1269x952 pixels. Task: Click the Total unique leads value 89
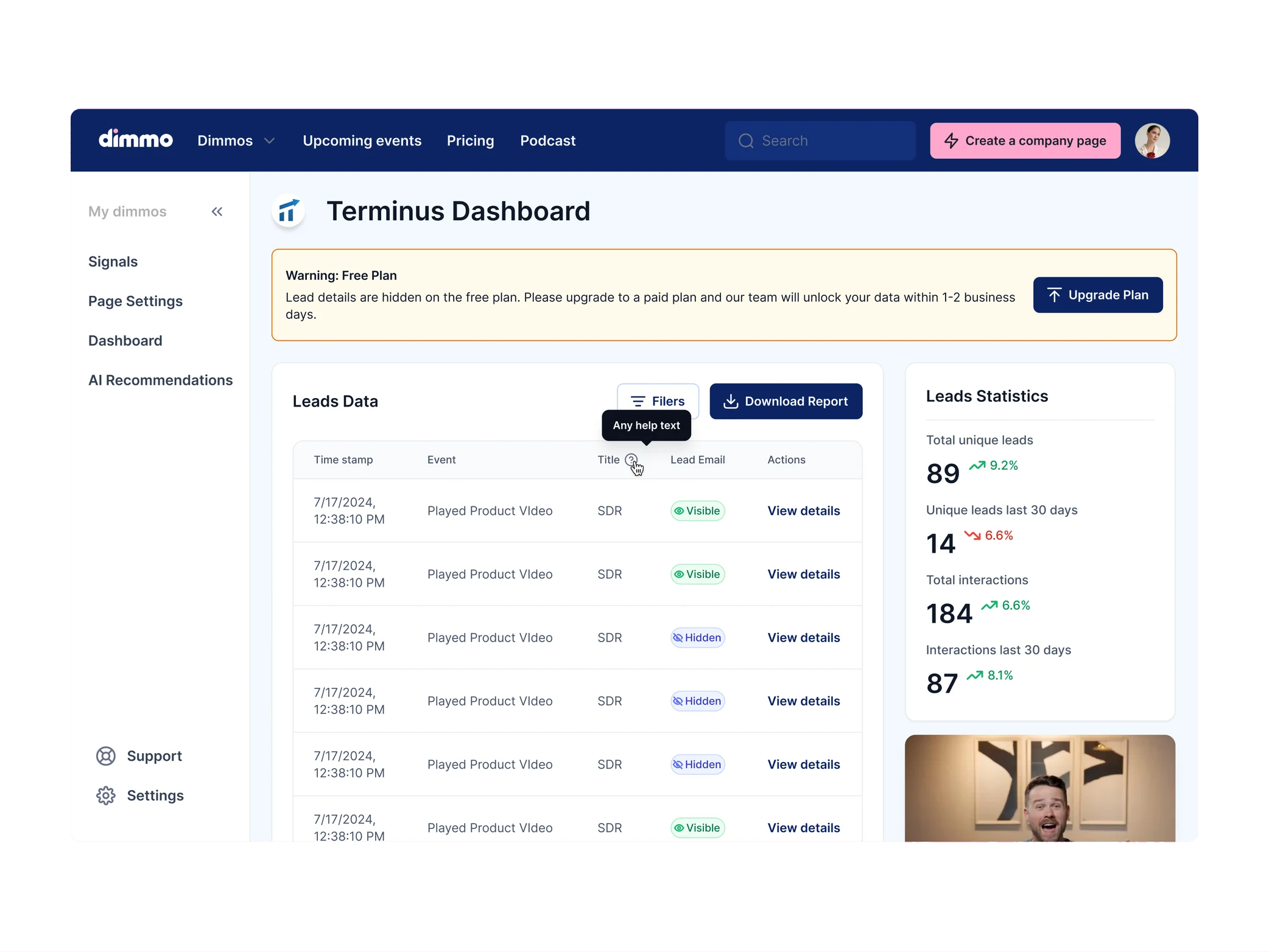coord(943,474)
